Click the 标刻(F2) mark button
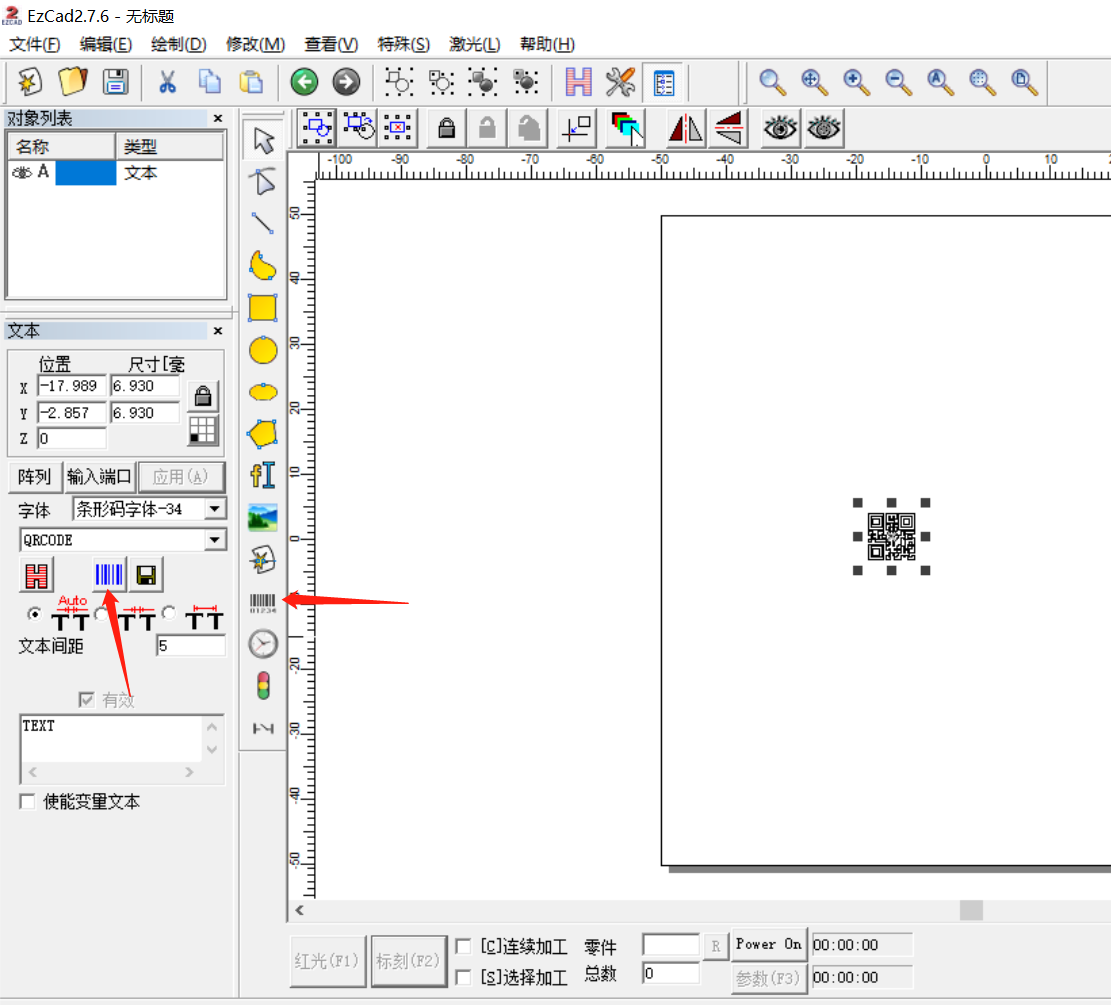 coord(409,961)
